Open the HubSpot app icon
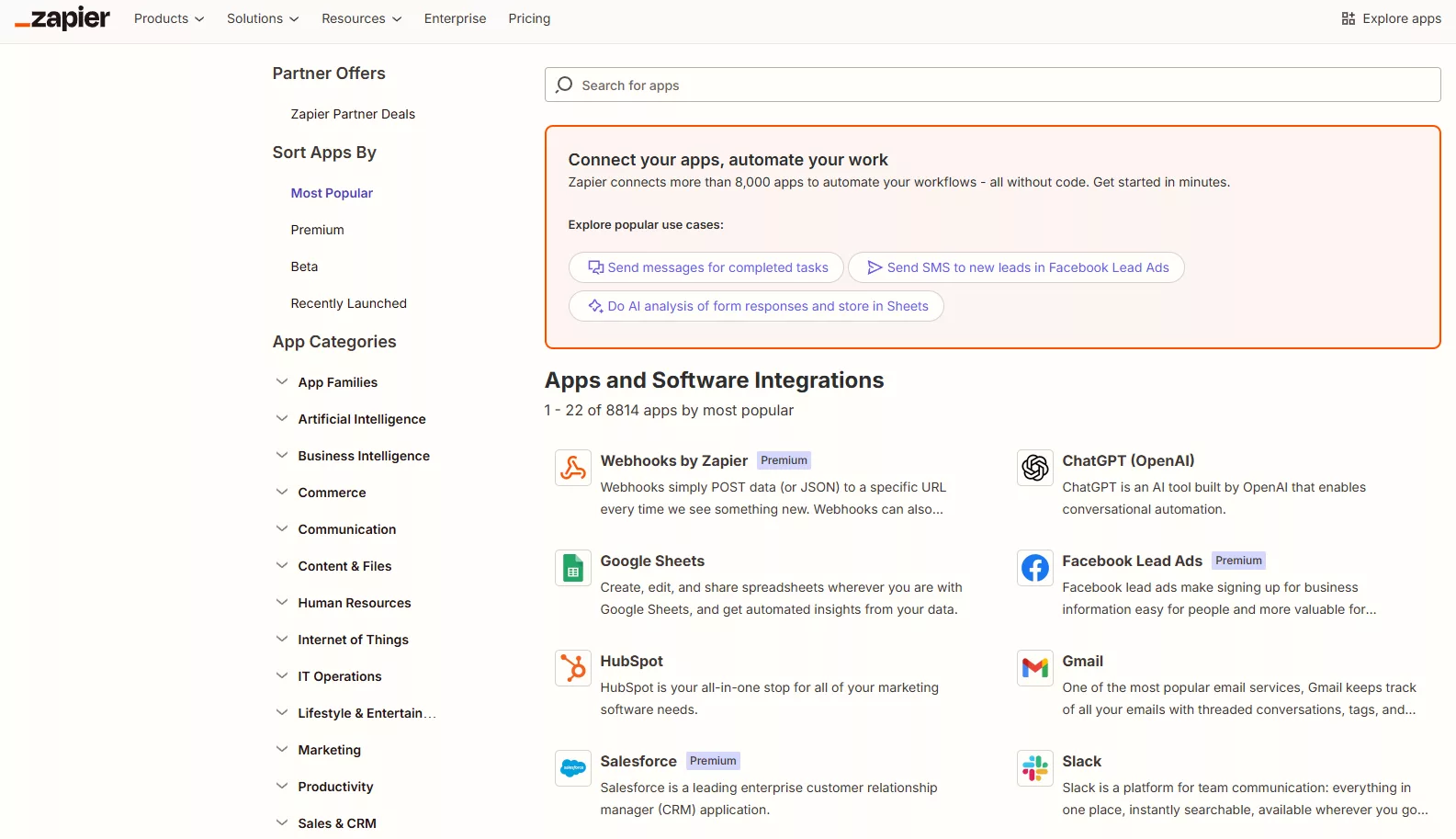1456x839 pixels. [x=573, y=668]
